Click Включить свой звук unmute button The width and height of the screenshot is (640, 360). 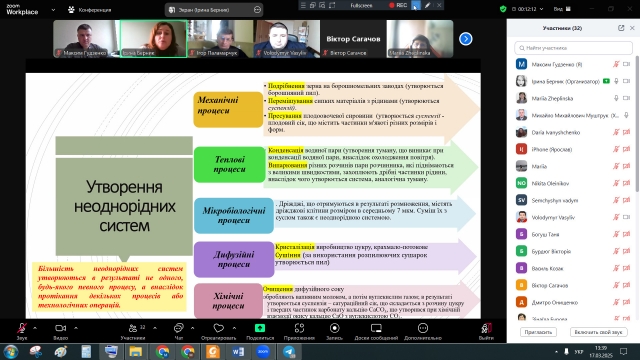[598, 332]
